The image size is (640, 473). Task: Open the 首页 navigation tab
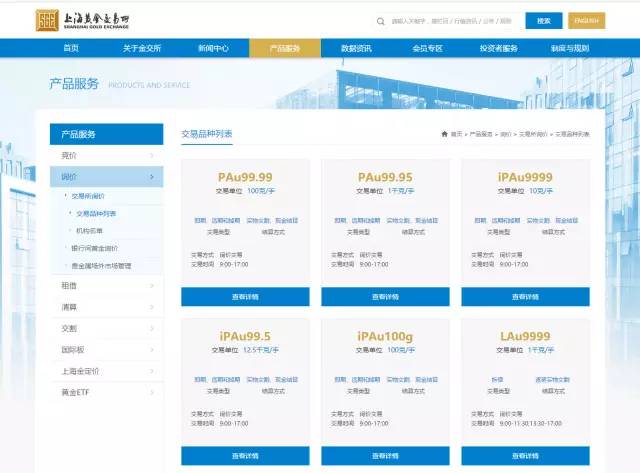coord(71,48)
